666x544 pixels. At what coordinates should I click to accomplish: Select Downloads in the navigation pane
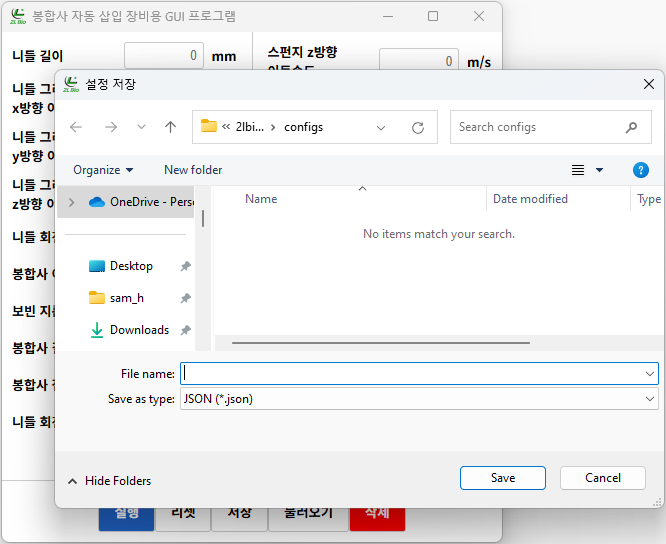coord(139,330)
